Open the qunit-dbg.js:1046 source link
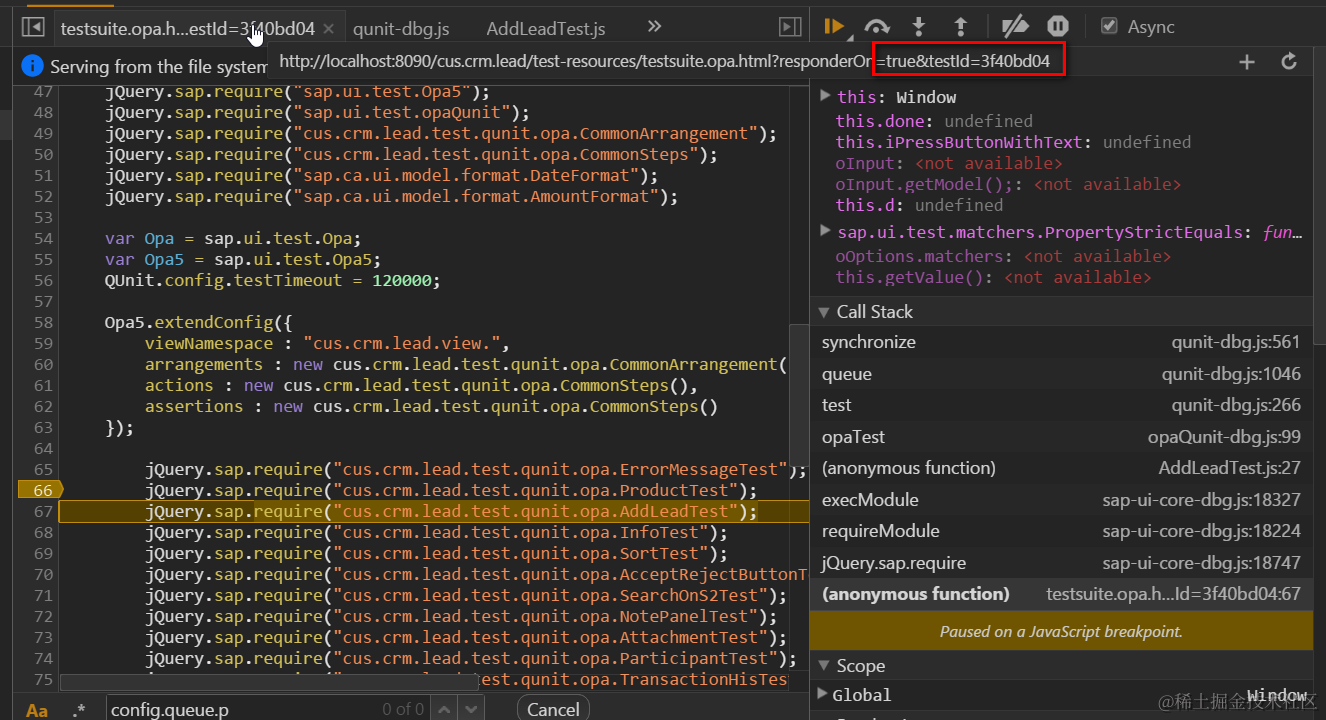Screen dimensions: 1326x720 tap(1231, 374)
